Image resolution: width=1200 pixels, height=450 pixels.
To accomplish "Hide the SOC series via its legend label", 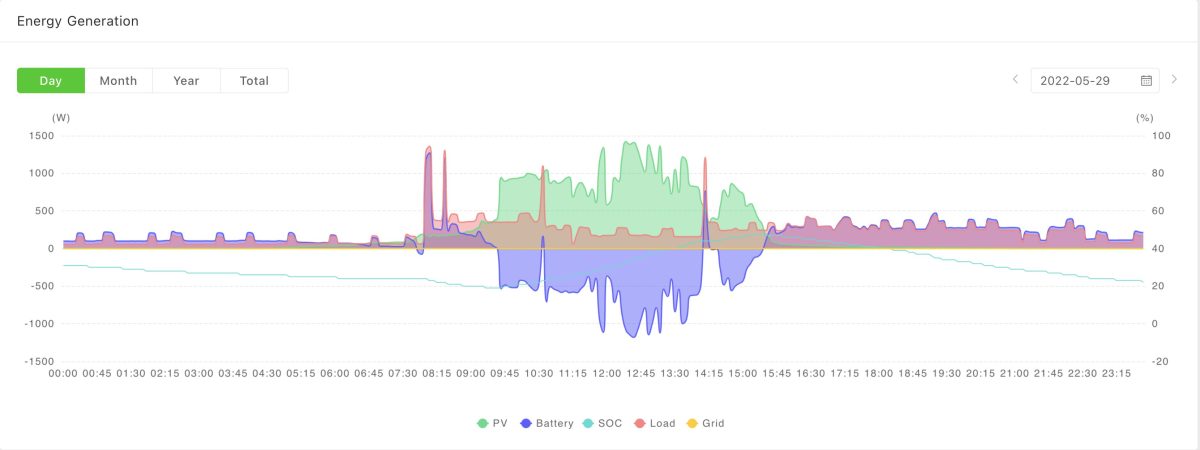I will (610, 424).
